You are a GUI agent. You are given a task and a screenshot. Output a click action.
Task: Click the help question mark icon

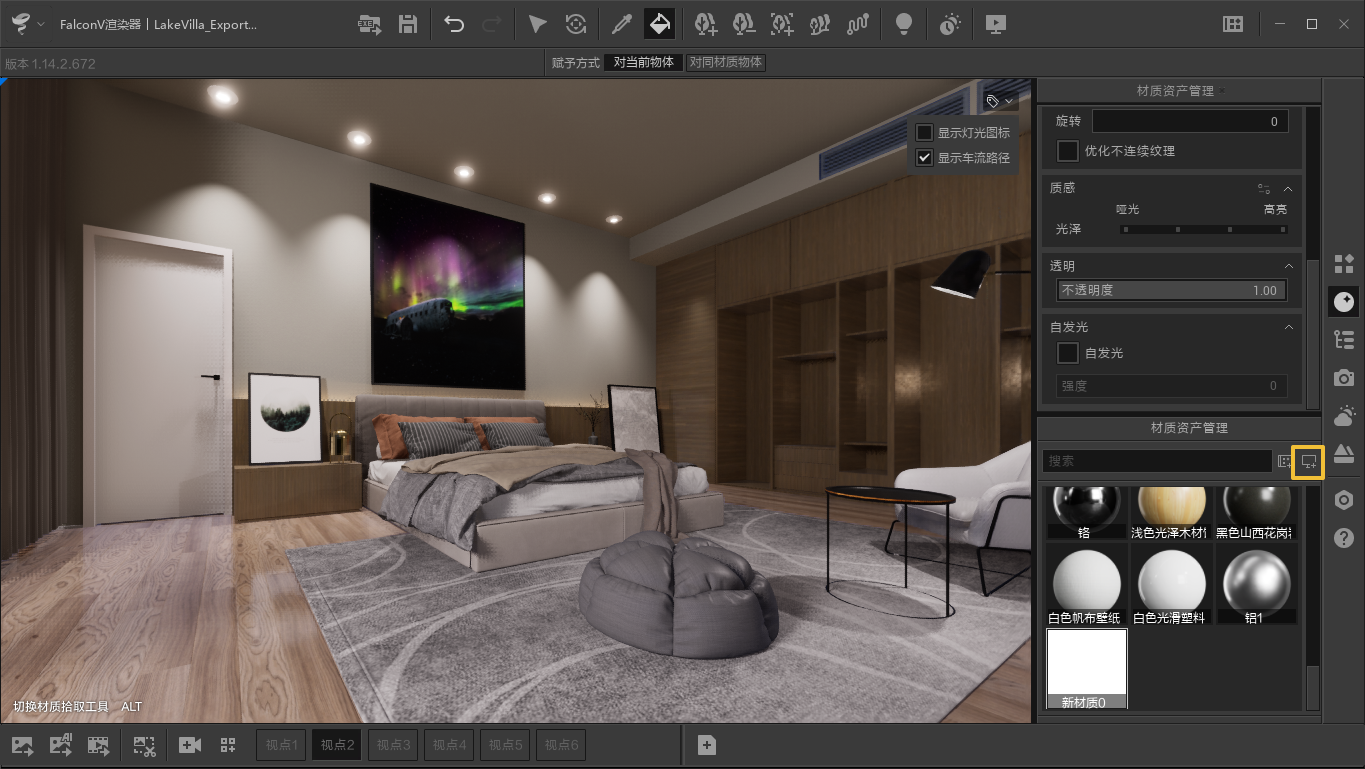point(1343,539)
